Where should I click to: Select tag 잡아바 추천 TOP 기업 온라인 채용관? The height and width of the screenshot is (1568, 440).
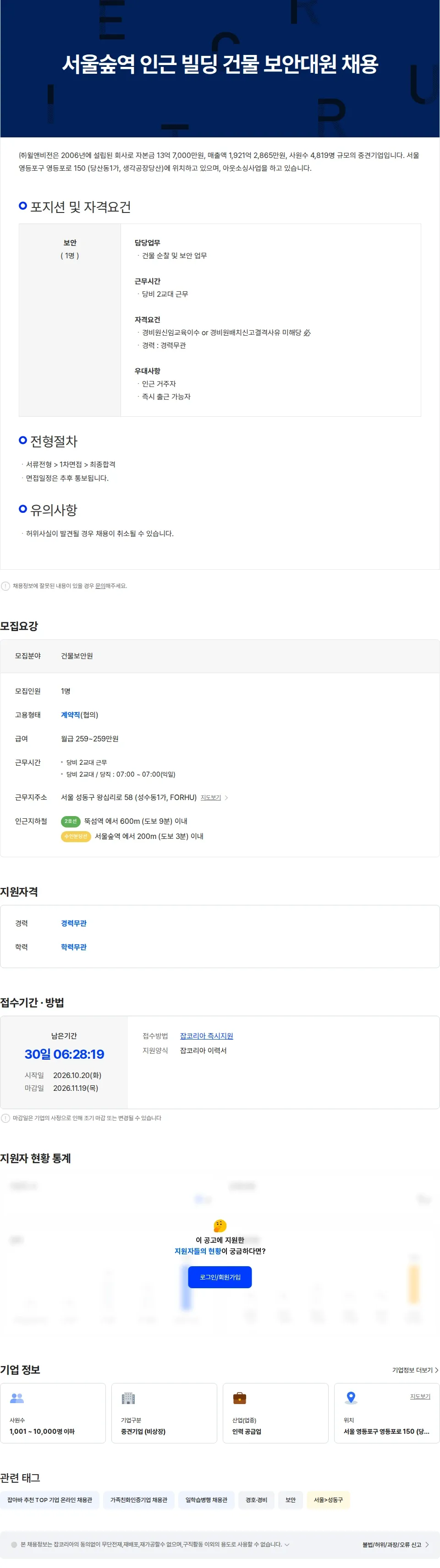[x=49, y=1500]
